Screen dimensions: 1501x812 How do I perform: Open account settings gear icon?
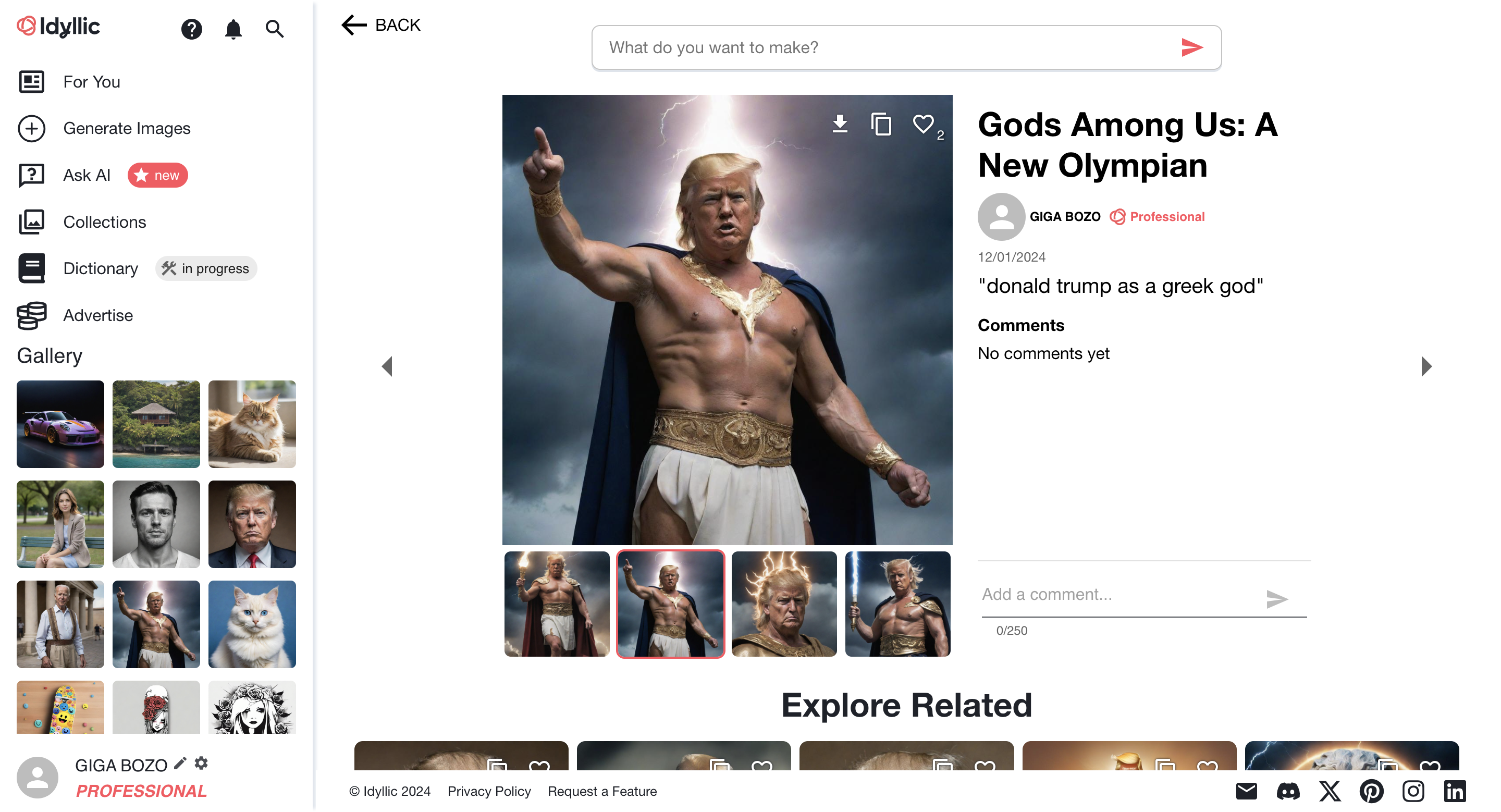pos(201,762)
